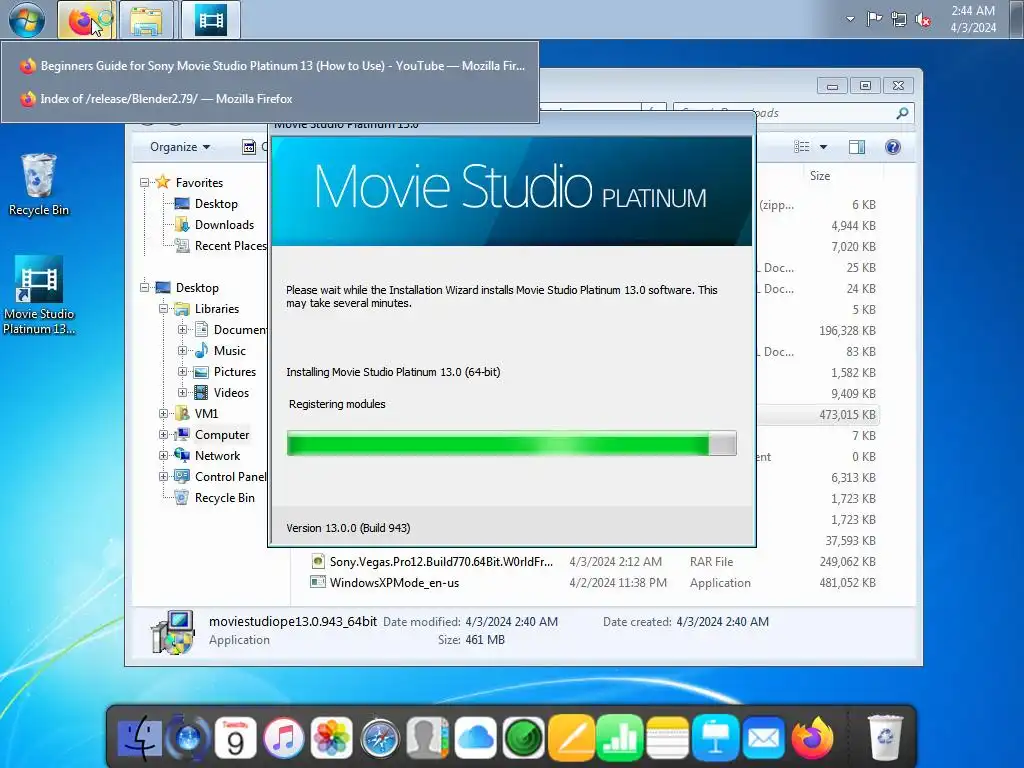Expand the Computer tree node
The height and width of the screenshot is (768, 1024).
(x=163, y=434)
